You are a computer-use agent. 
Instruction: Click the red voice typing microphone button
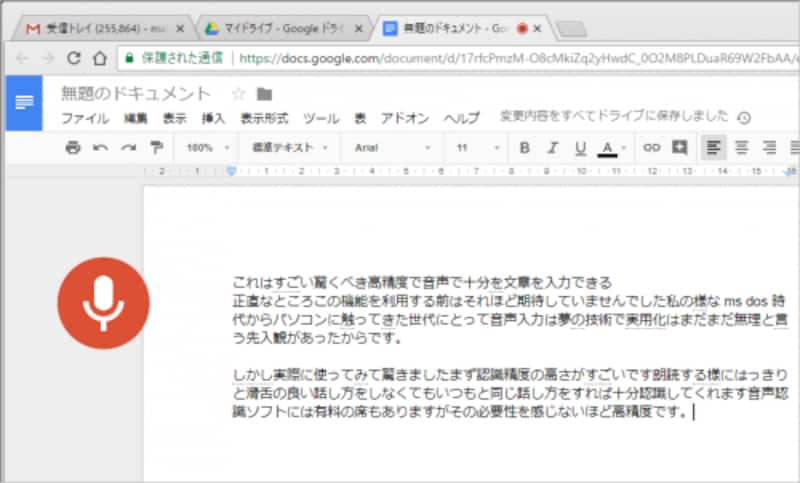click(x=104, y=303)
